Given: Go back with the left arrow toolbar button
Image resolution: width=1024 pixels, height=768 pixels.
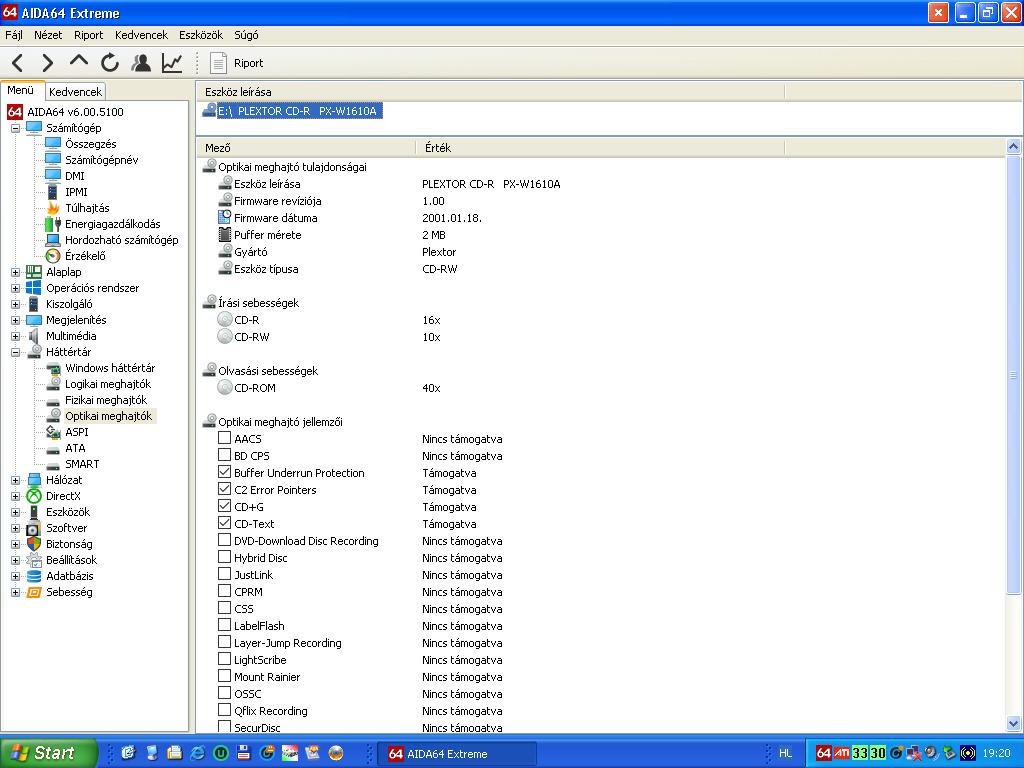Looking at the screenshot, I should [x=18, y=63].
